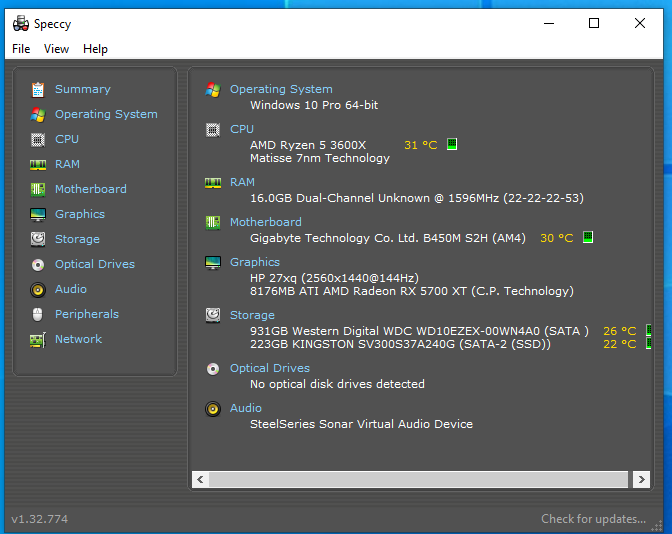Click the RAM stick icon in summary pane

pyautogui.click(x=213, y=183)
